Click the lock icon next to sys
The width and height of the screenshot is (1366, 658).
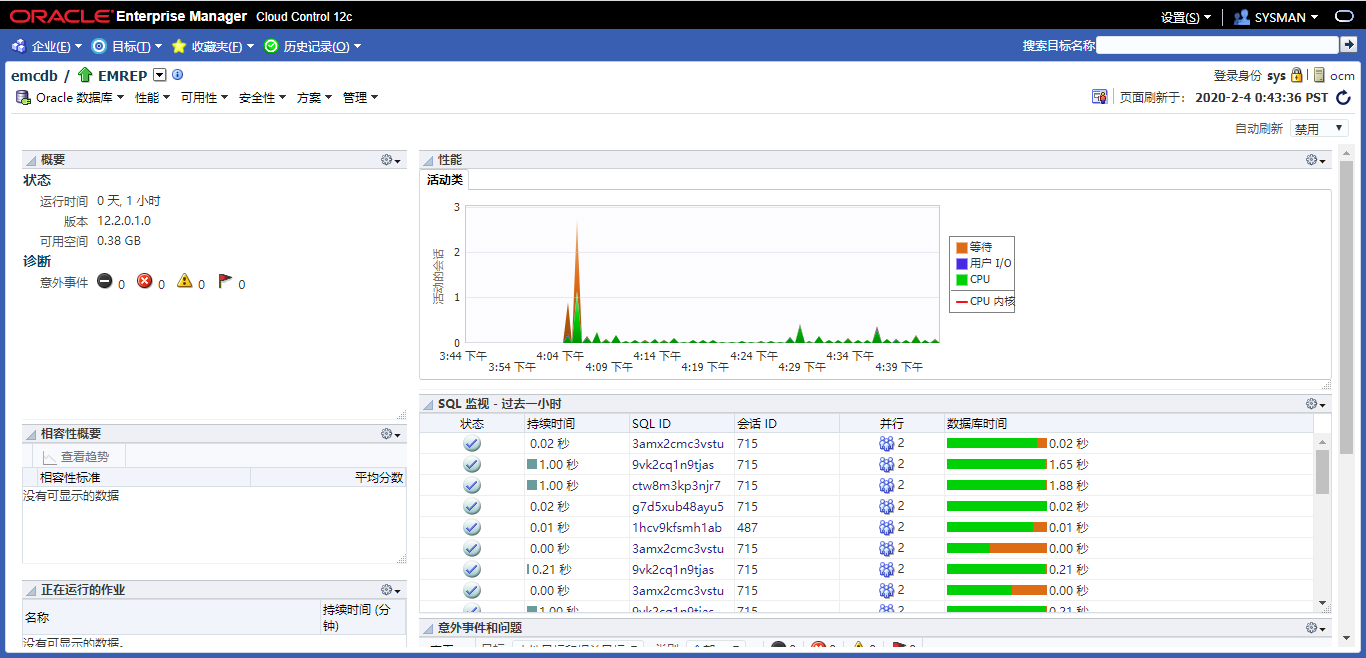pos(1297,75)
